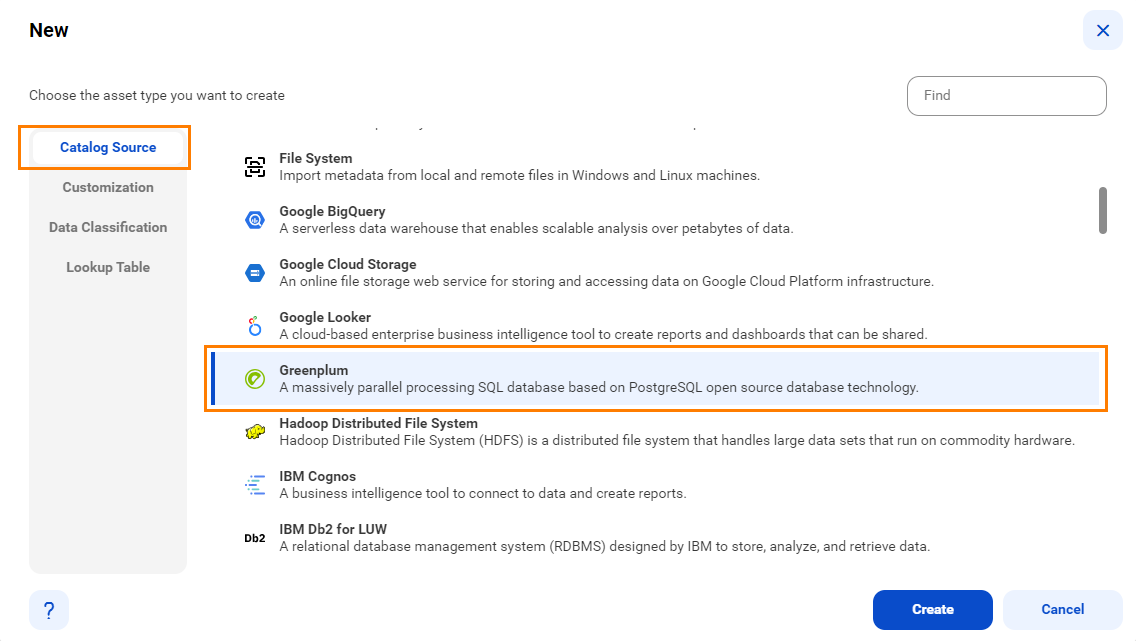Click the green Greenplum logo icon

point(255,379)
